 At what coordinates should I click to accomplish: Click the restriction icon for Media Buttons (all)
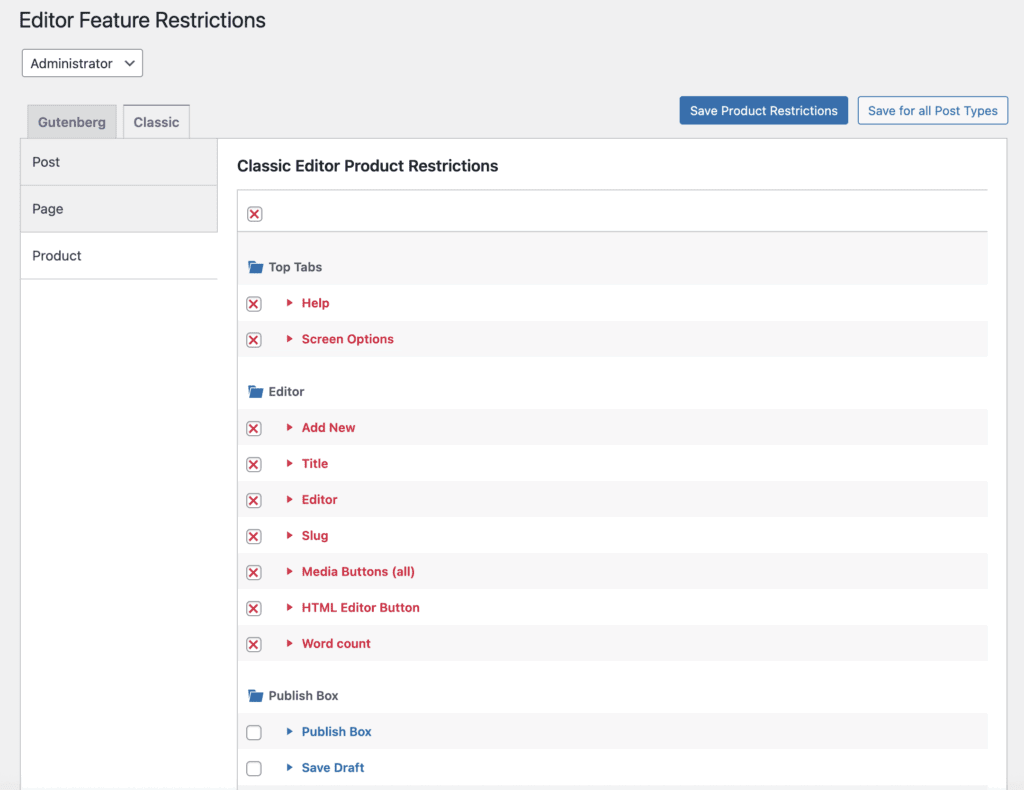[254, 571]
